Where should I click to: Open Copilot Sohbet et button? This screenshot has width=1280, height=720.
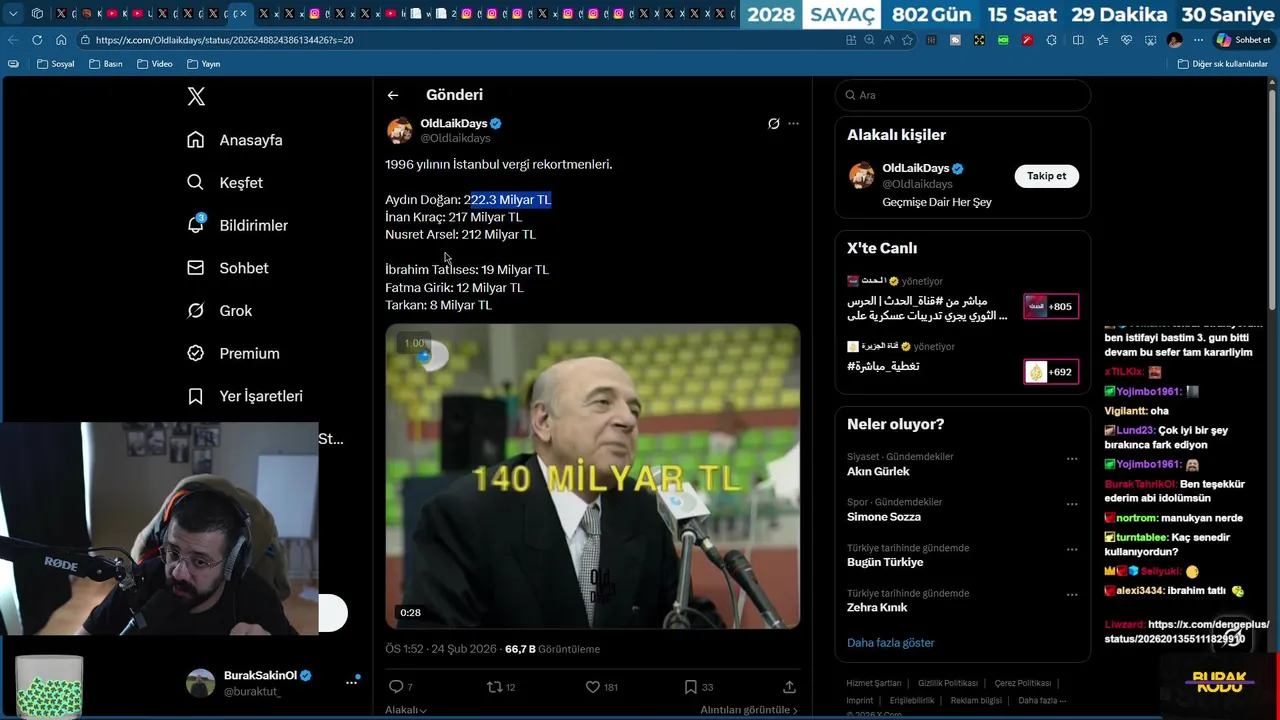tap(1243, 40)
